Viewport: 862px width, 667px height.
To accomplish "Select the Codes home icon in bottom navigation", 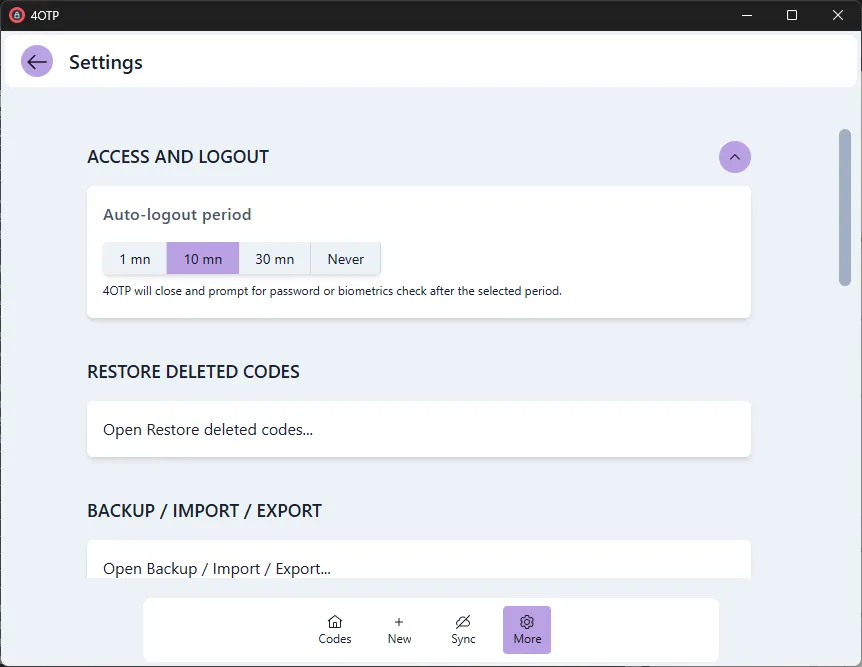I will [x=335, y=622].
